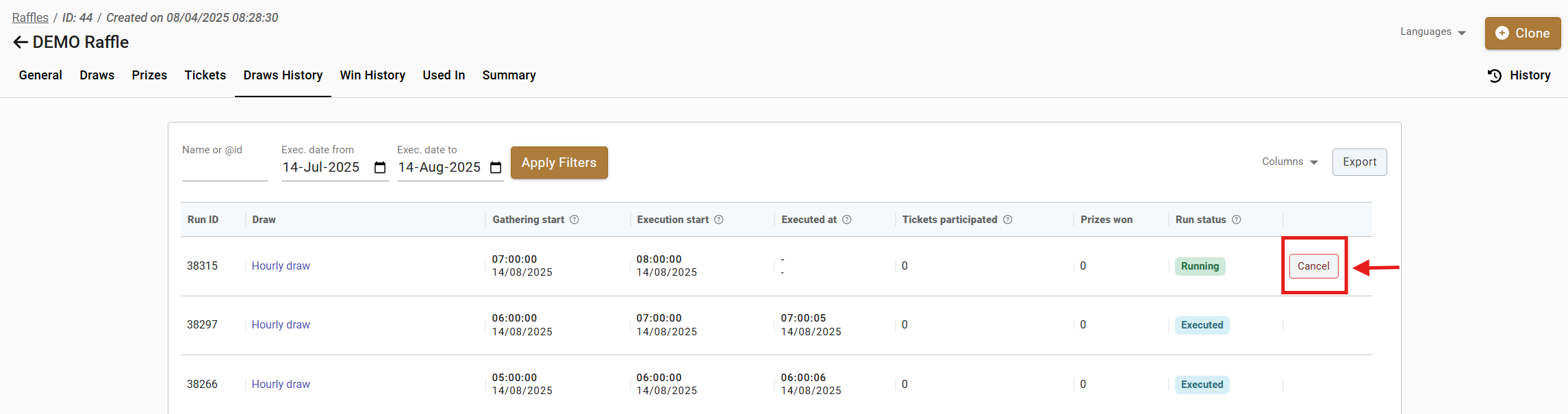Go to the Summary tab

(509, 75)
